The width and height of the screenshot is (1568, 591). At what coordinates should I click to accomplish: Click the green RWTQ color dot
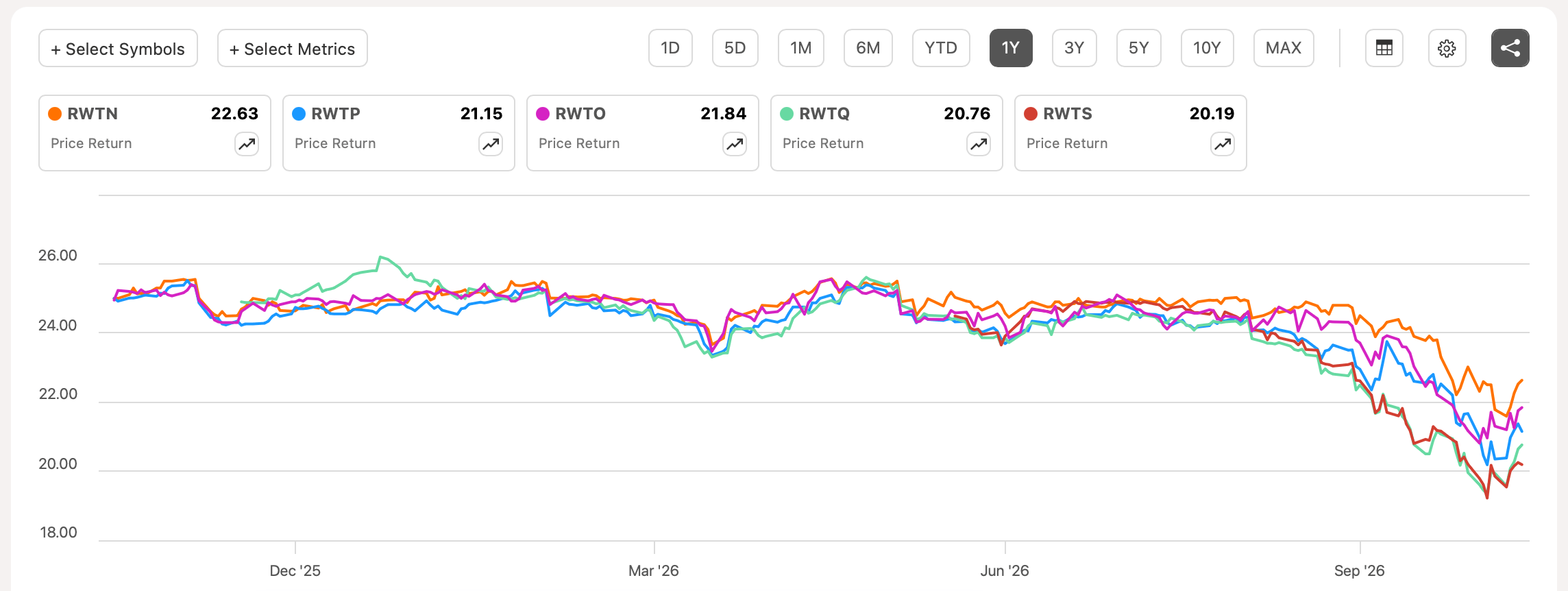[x=787, y=114]
